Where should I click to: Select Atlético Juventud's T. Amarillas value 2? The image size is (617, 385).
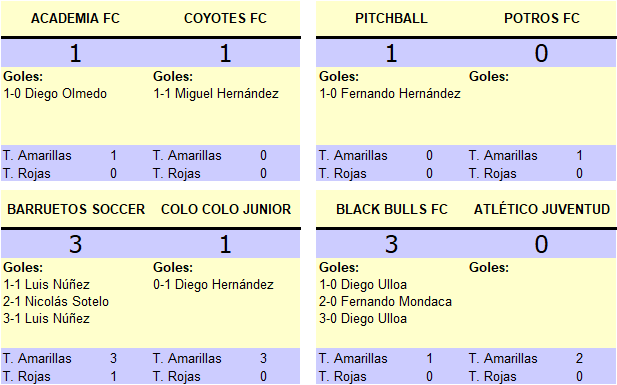(x=579, y=358)
